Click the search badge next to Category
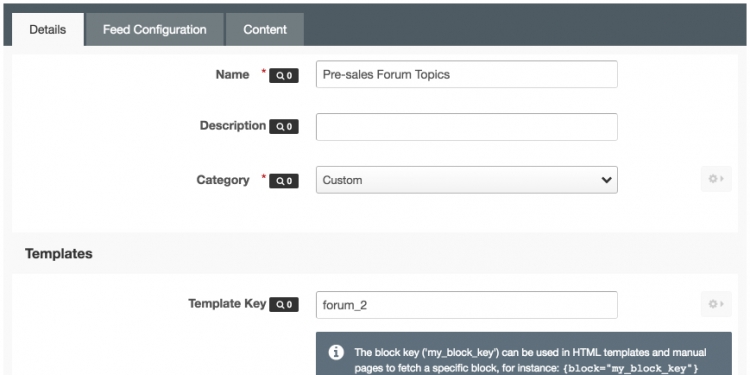The image size is (750, 375). pos(284,181)
